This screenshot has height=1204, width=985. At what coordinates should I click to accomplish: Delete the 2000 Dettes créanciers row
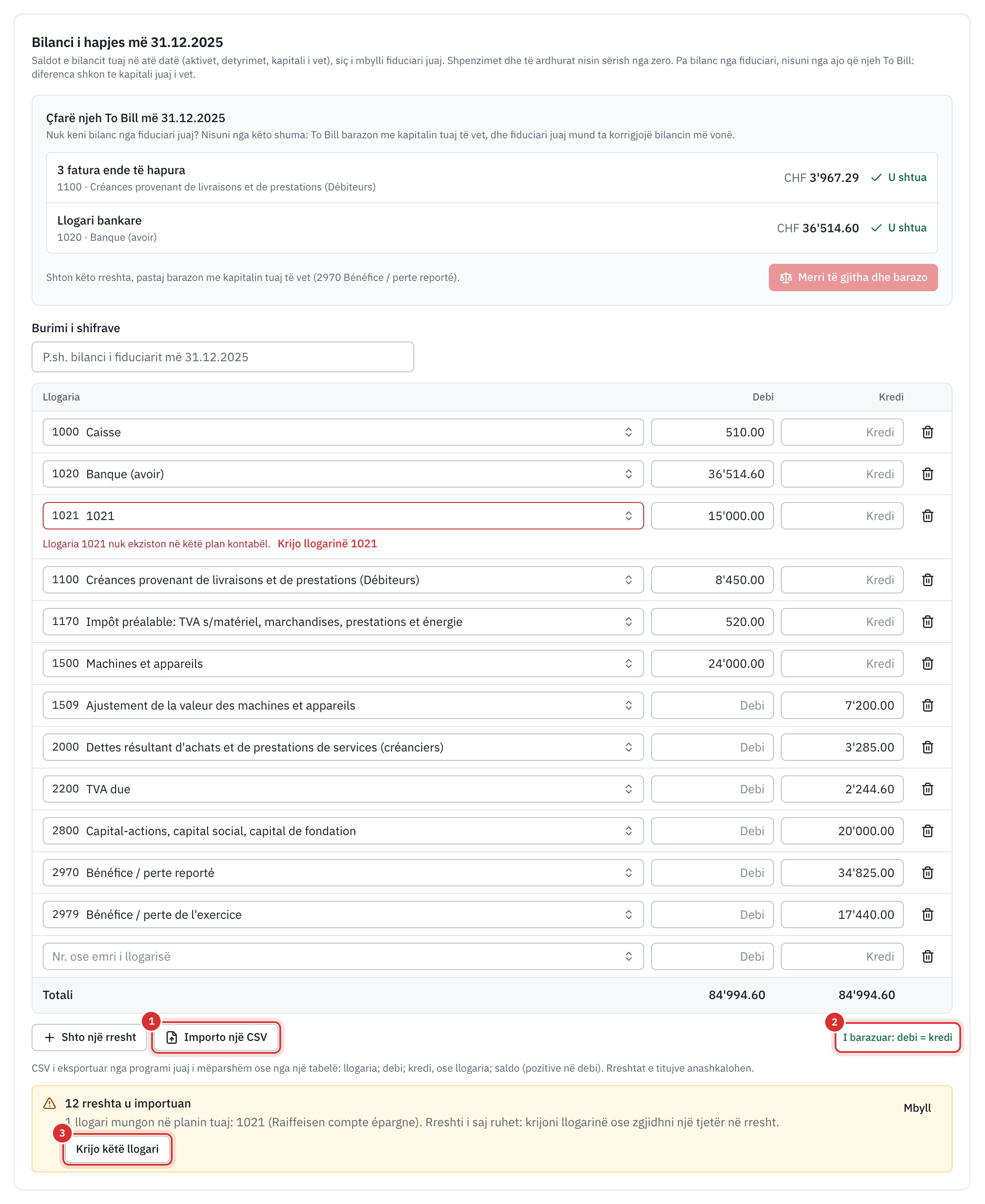click(927, 748)
